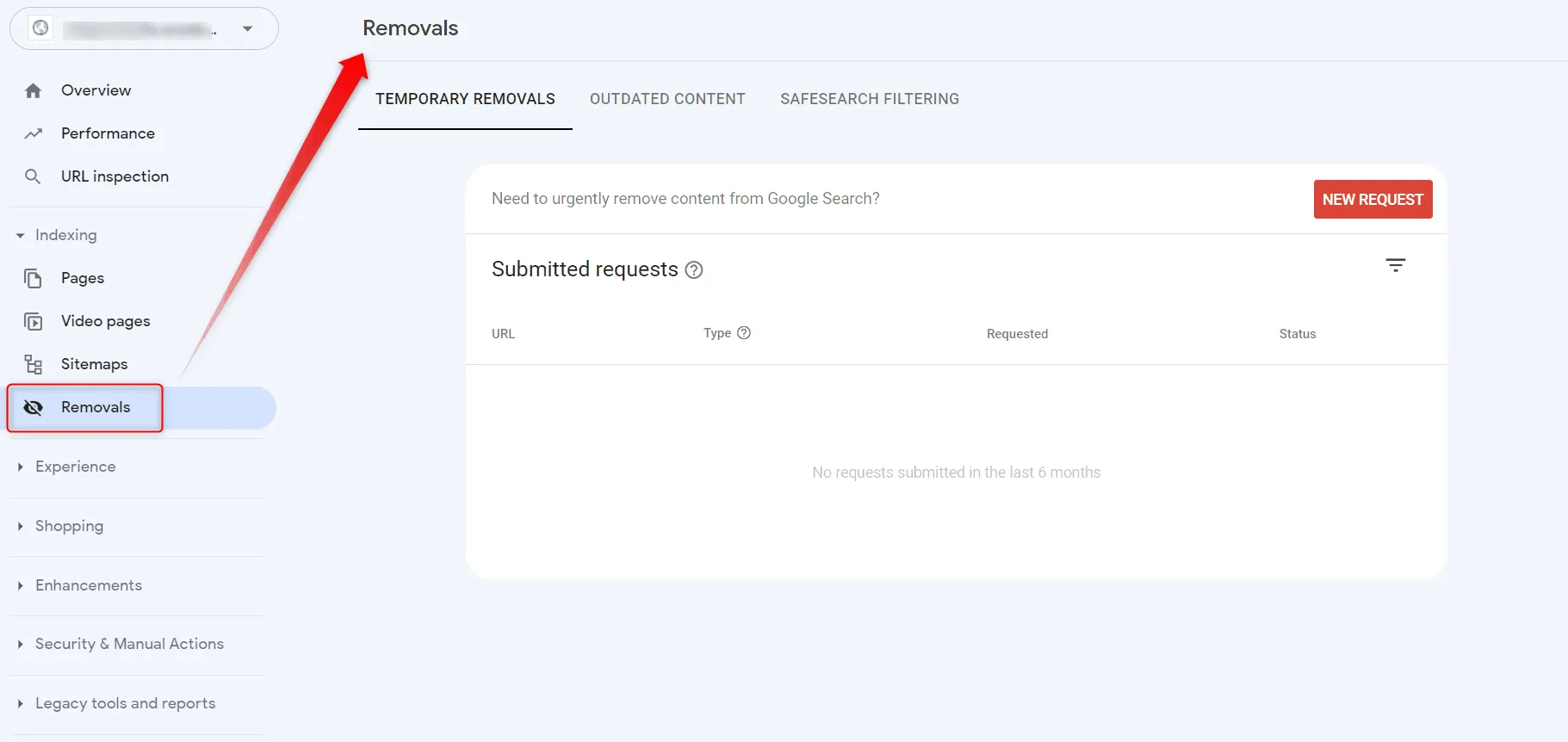Click the Status column header
The width and height of the screenshot is (1568, 742).
click(1298, 334)
